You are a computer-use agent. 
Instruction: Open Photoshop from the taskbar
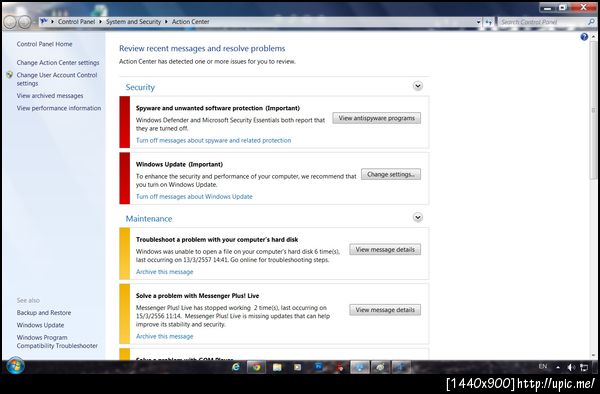[x=318, y=367]
